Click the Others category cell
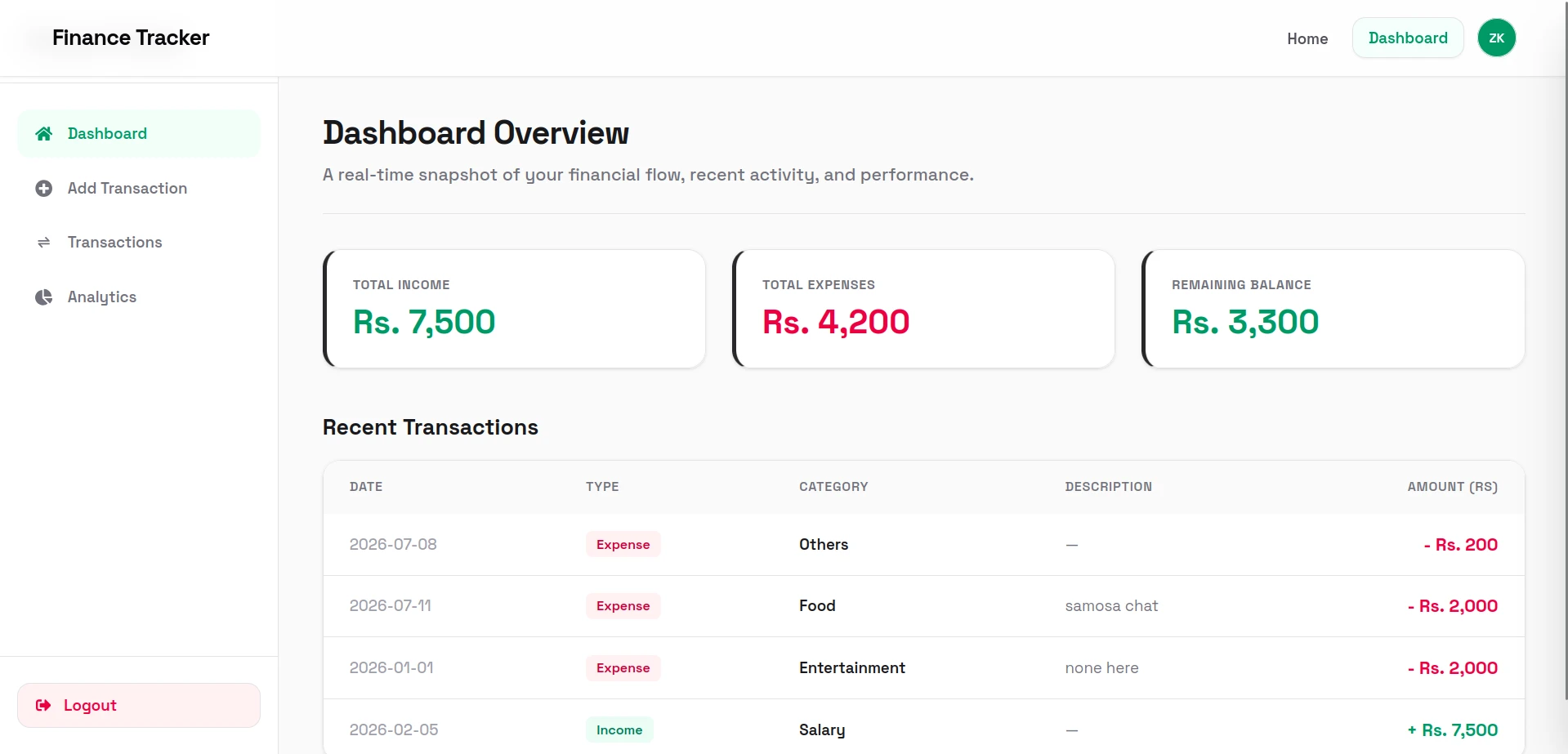 (824, 545)
